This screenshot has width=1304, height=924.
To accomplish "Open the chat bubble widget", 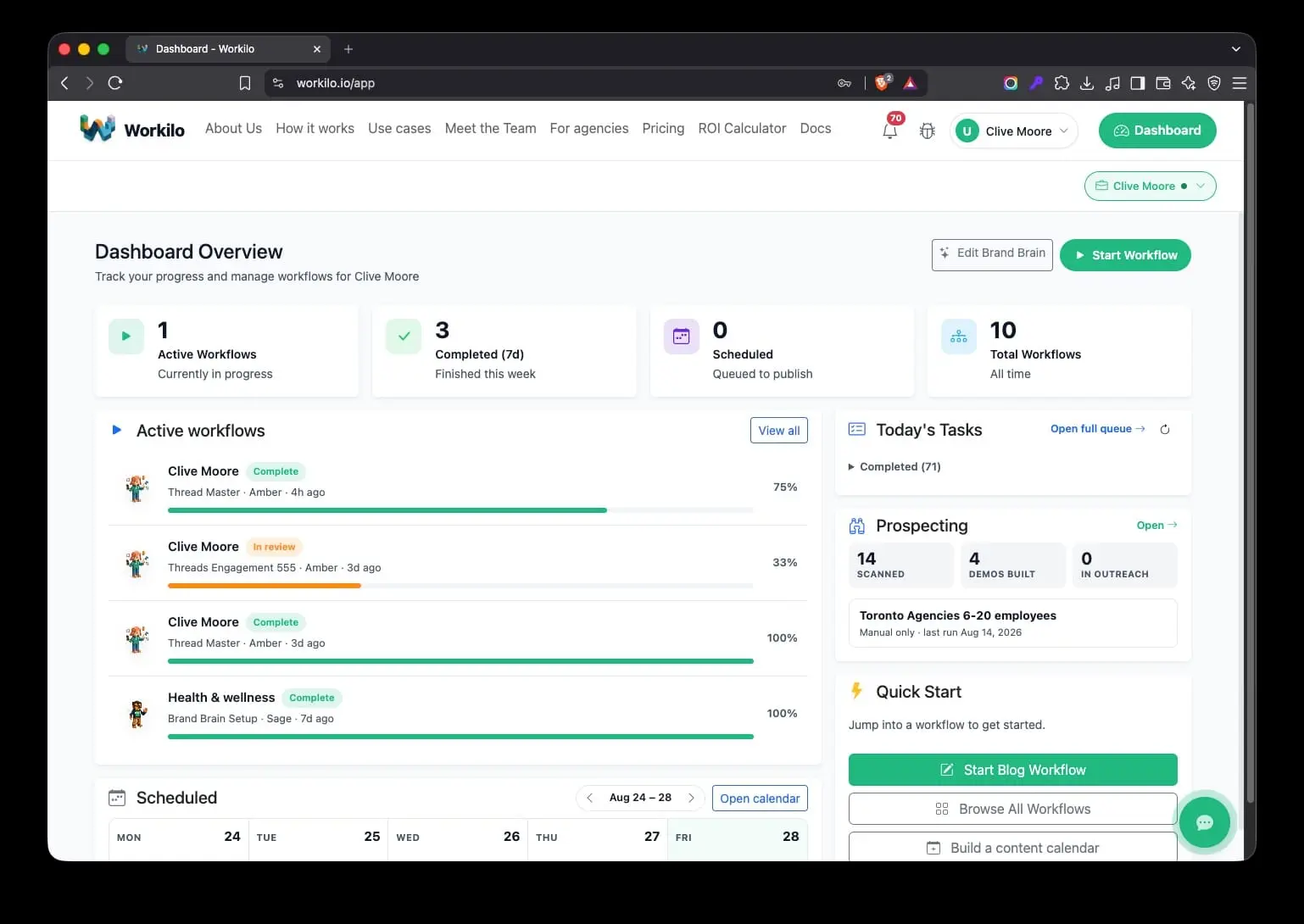I will point(1204,822).
